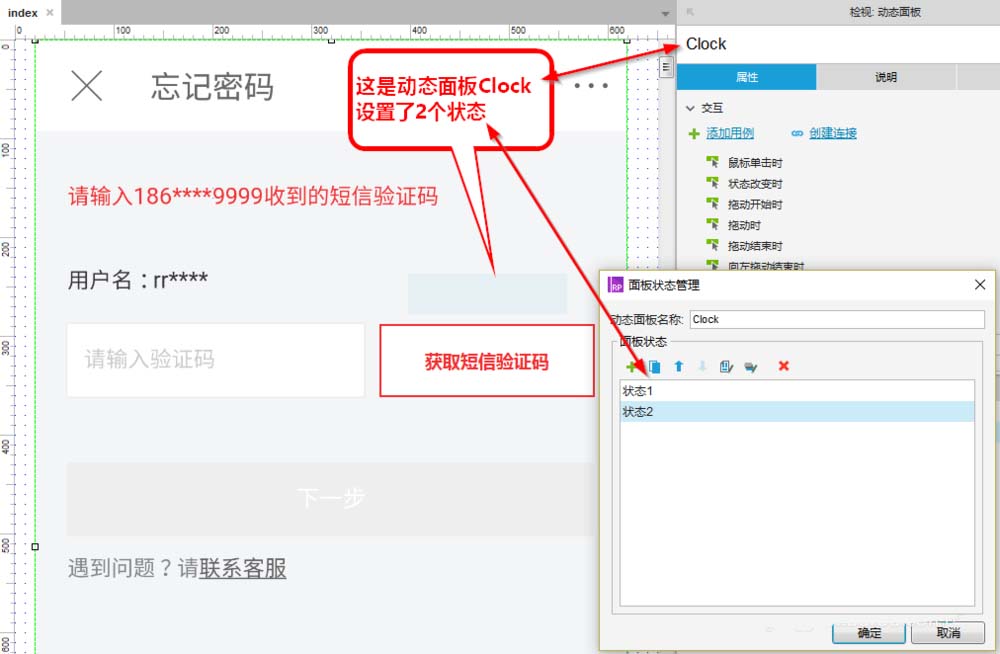
Task: Click the 请输入验证码 input field
Action: pyautogui.click(x=216, y=360)
